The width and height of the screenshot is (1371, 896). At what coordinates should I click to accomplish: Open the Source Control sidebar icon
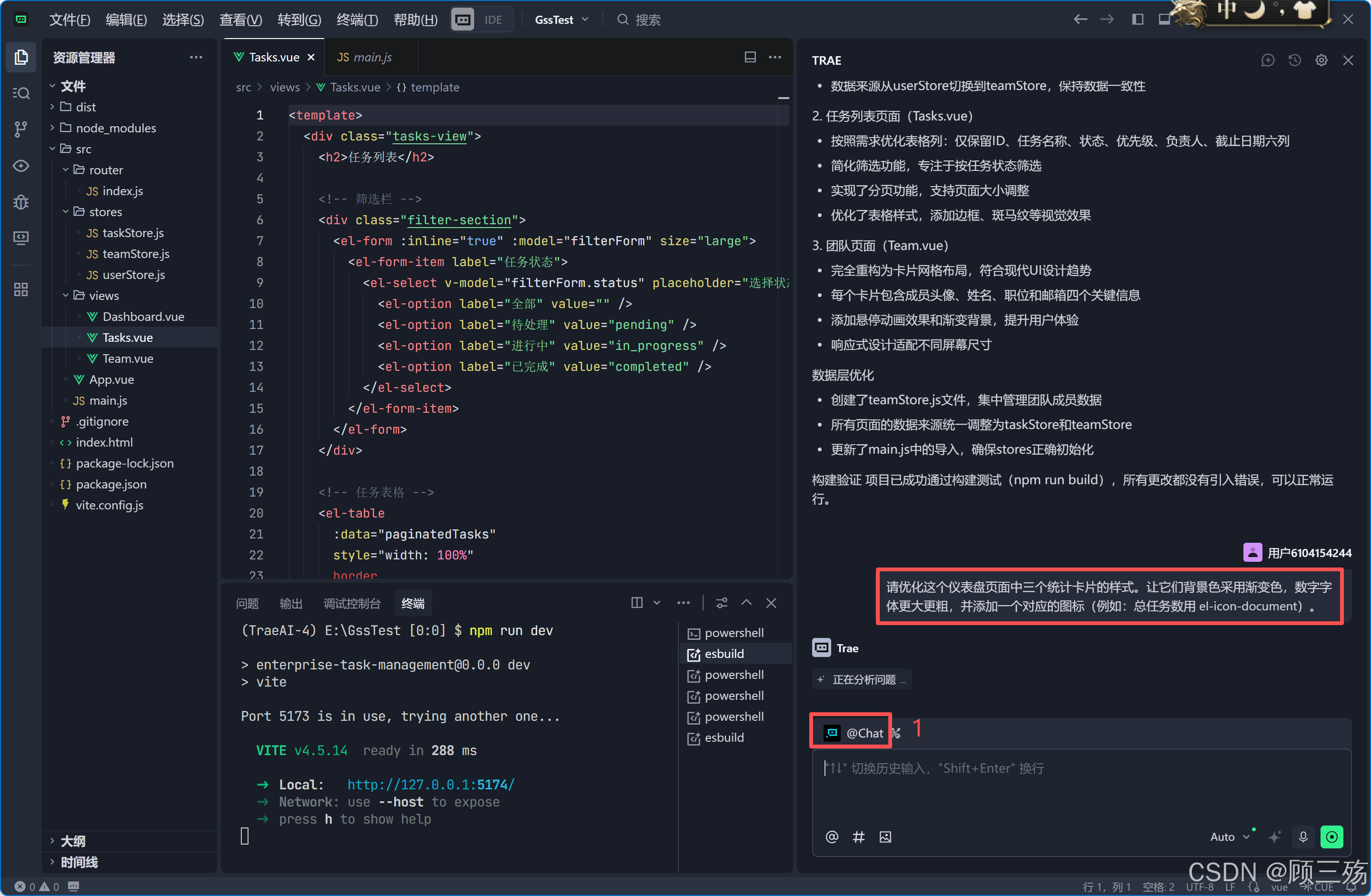21,129
